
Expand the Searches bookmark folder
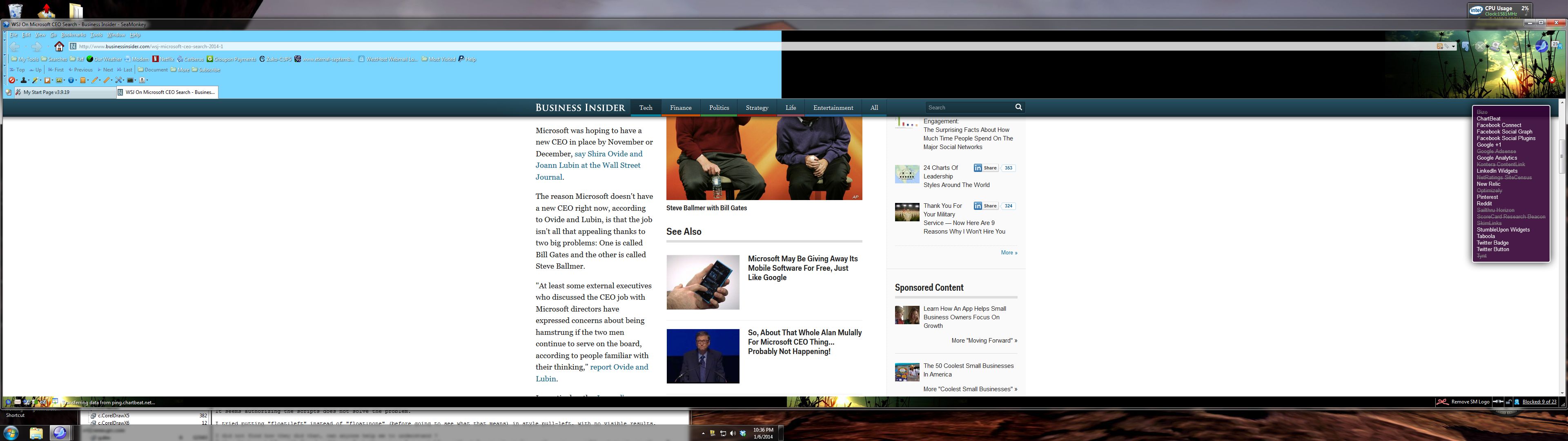54,59
